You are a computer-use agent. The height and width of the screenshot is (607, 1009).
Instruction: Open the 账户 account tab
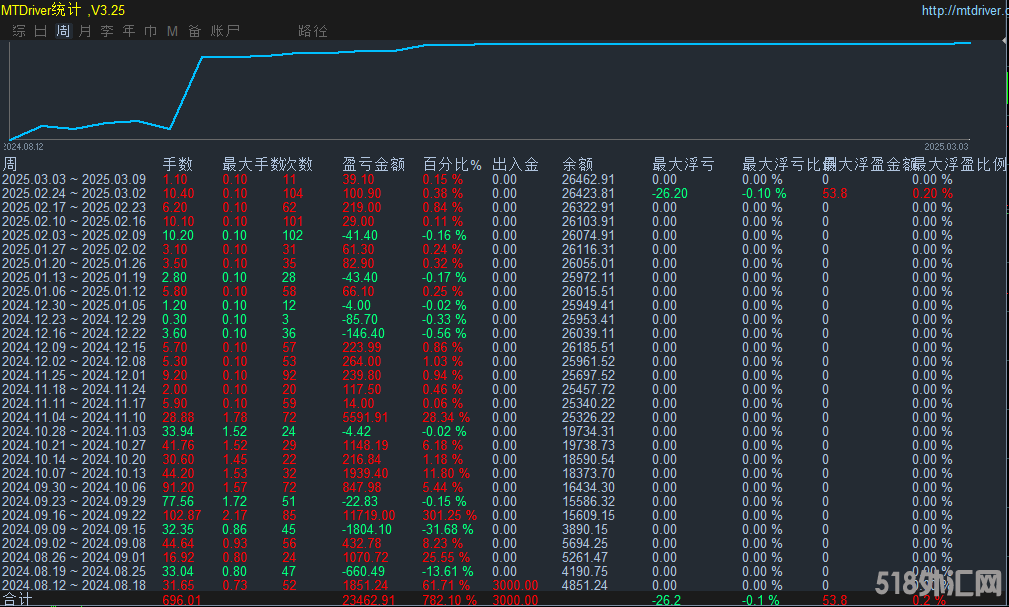pyautogui.click(x=225, y=31)
